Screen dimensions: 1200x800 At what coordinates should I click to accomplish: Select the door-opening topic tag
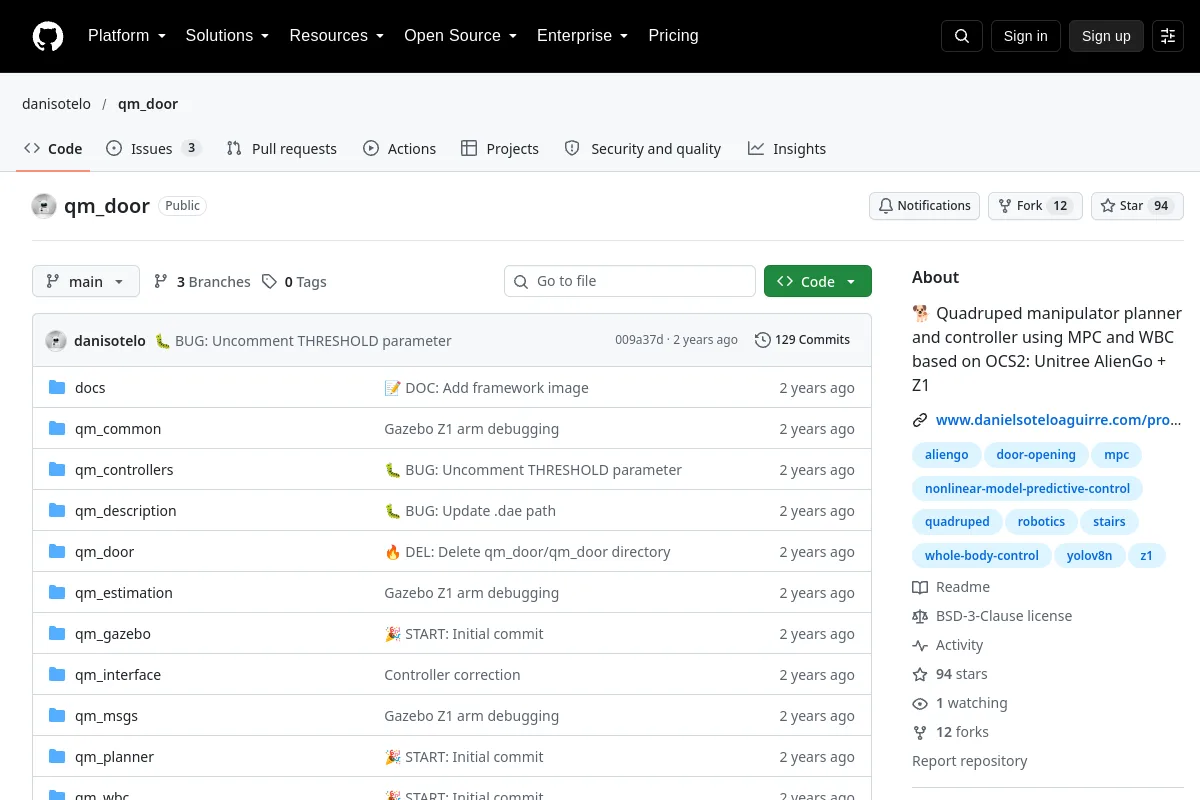coord(1036,455)
